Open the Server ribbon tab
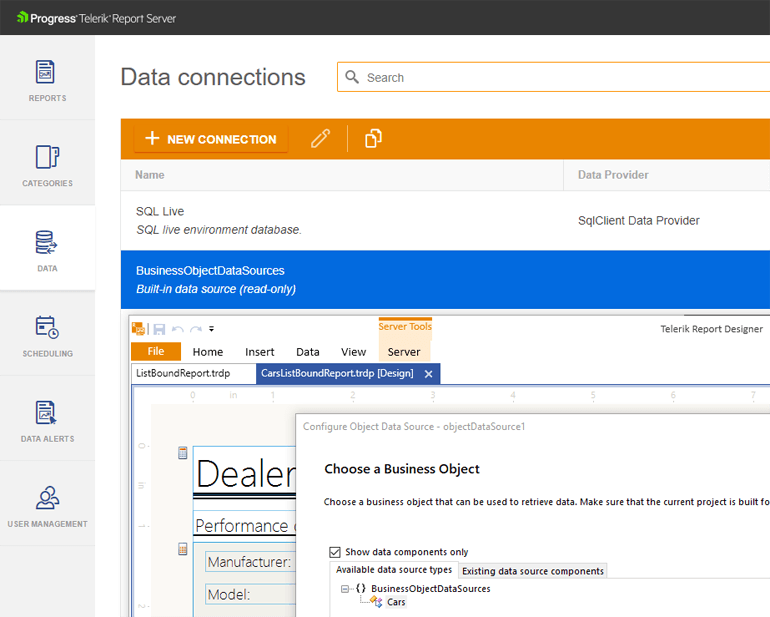 404,352
